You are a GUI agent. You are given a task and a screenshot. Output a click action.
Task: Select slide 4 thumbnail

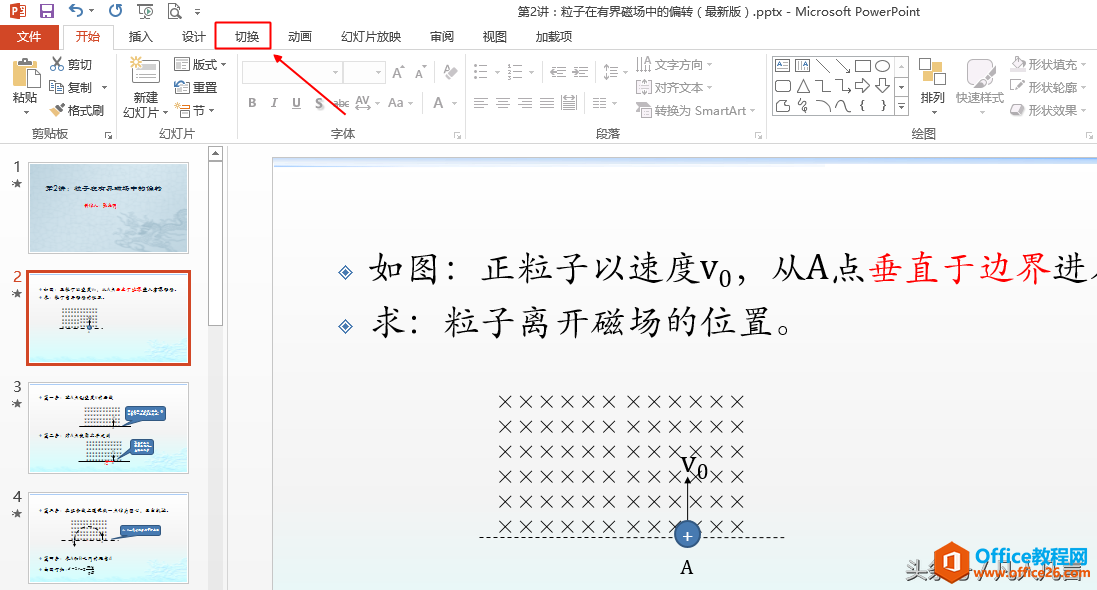pyautogui.click(x=108, y=538)
